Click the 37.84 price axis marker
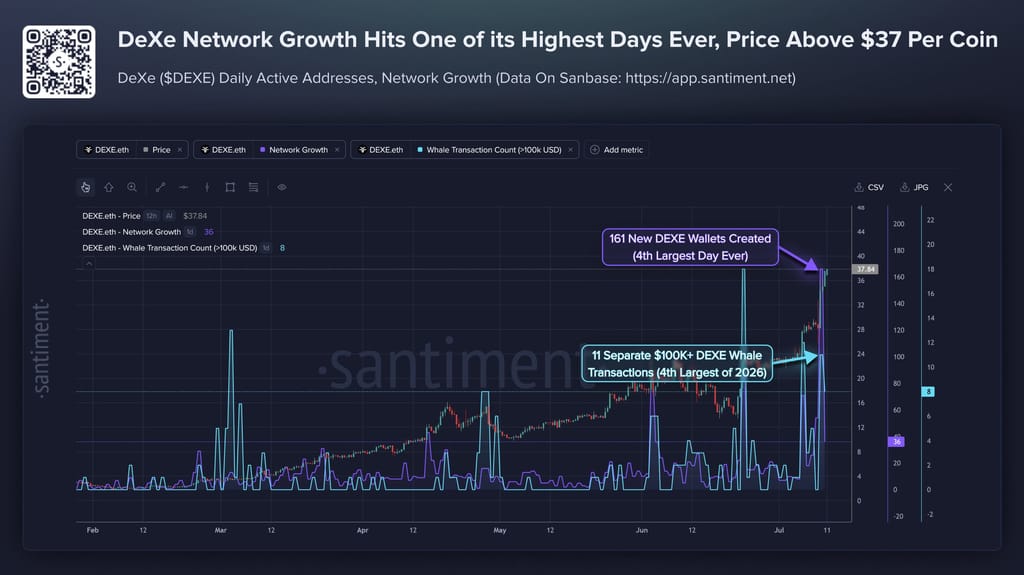 (x=865, y=269)
